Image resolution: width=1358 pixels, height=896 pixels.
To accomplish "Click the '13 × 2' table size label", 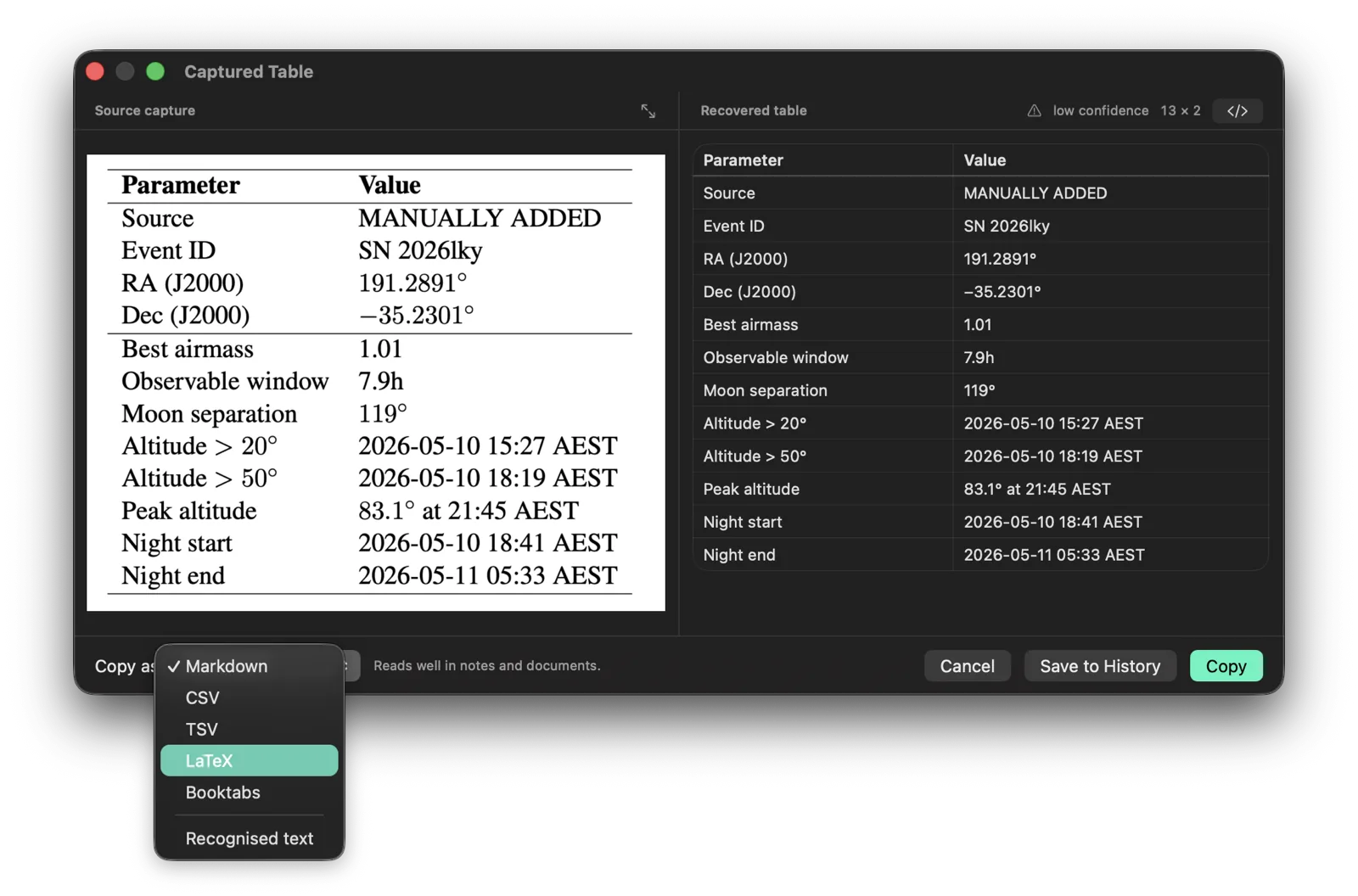I will [1180, 111].
